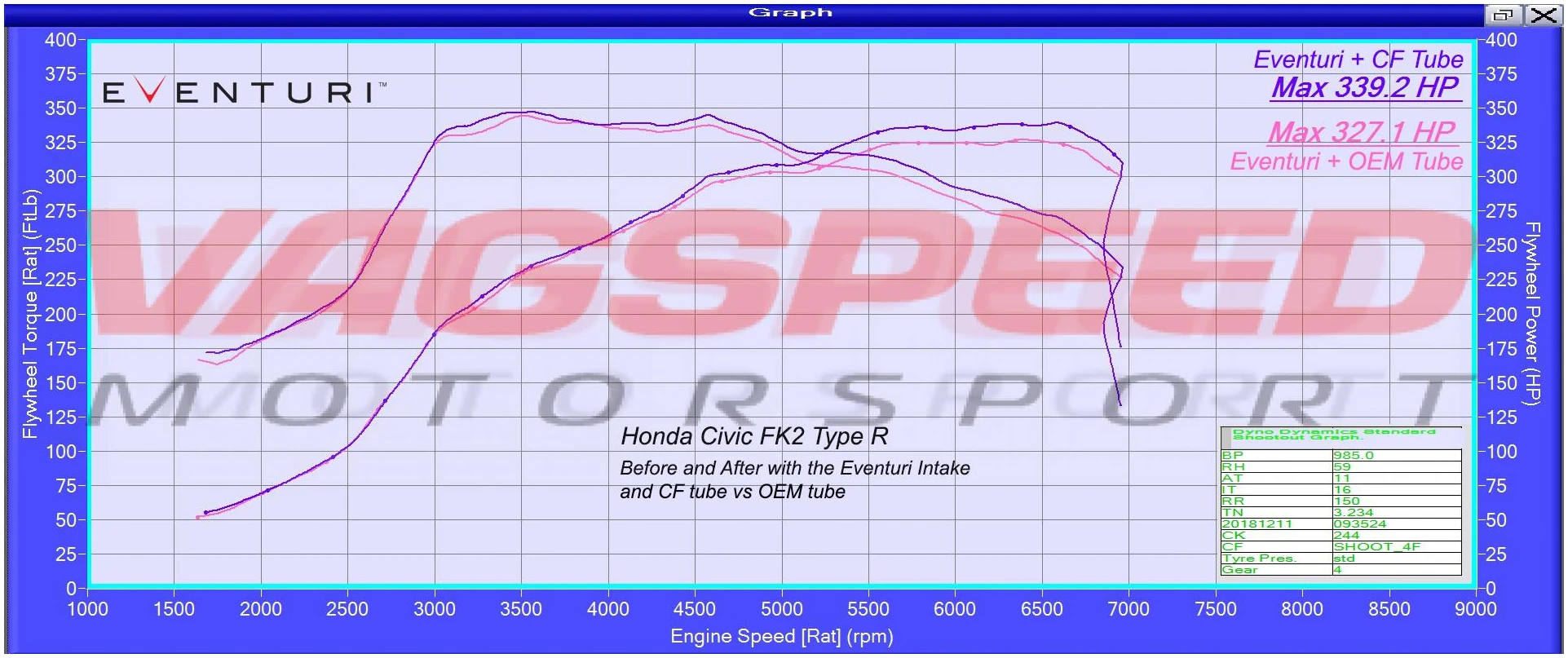Click the '3500' tick on the rpm axis
Screen dimensions: 1568x658
coord(521,609)
